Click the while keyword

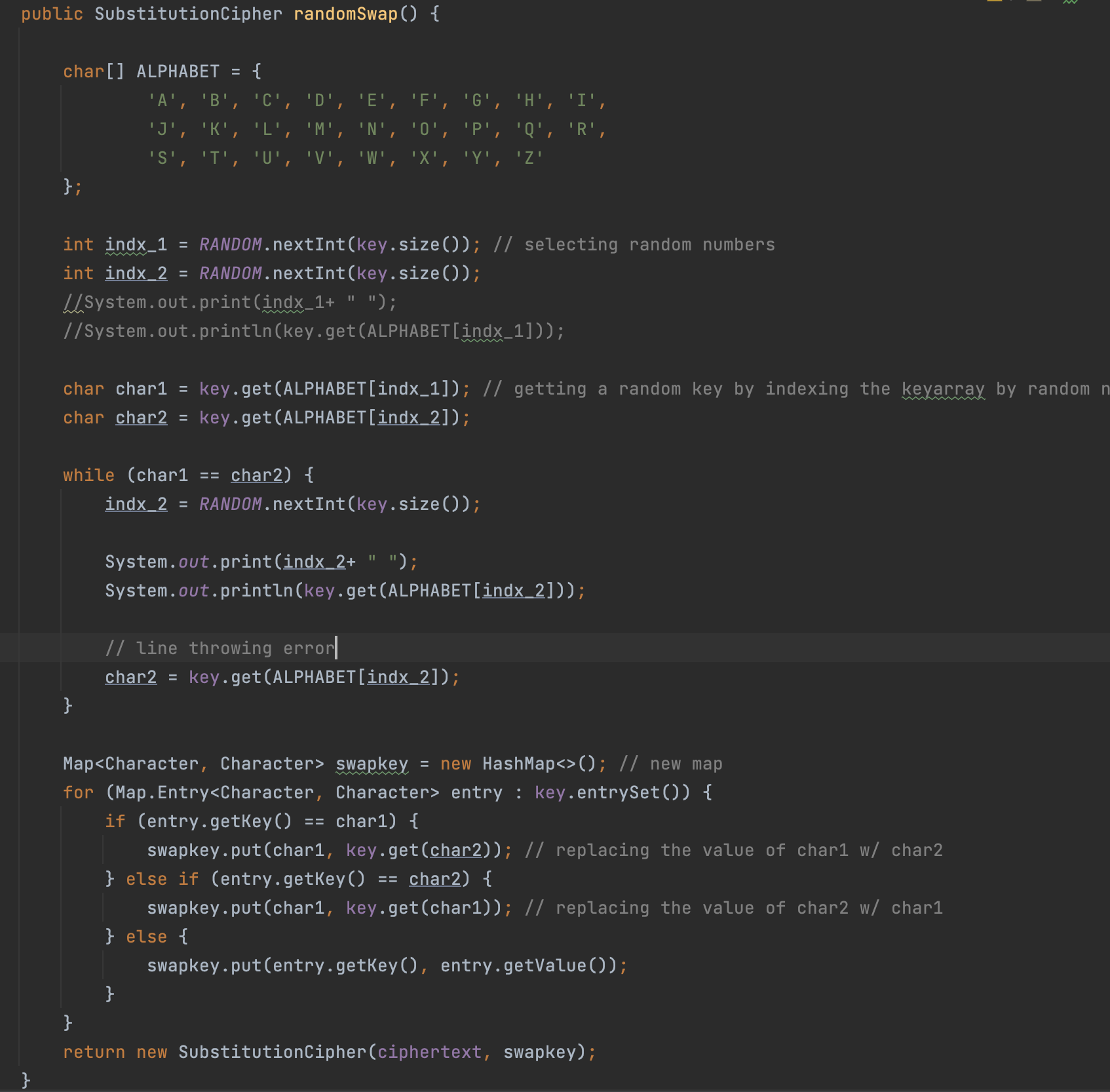[88, 475]
